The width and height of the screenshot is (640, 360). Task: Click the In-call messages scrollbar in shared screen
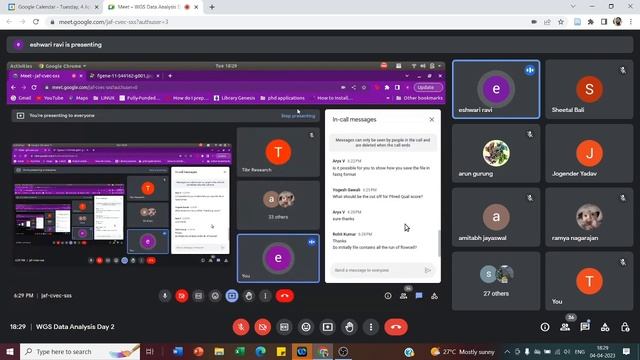pyautogui.click(x=439, y=243)
